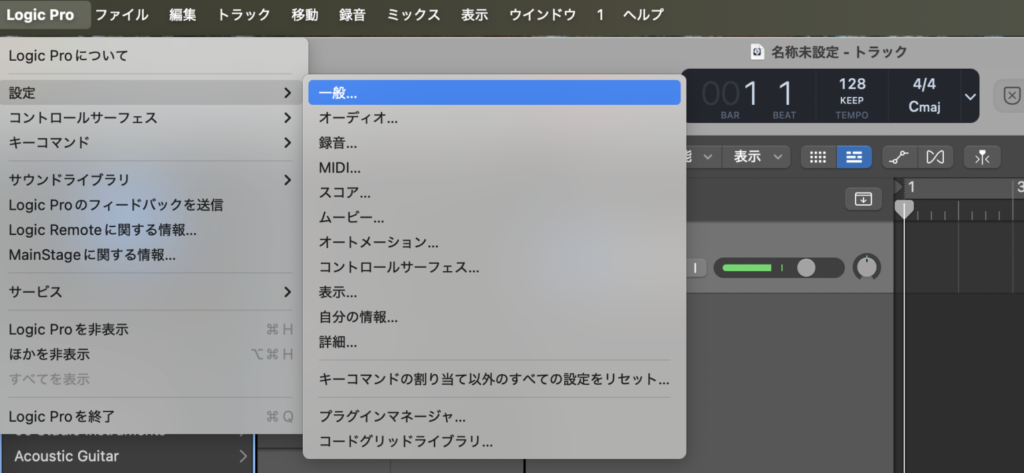Screen dimensions: 1024x473
Task: Toggle the Flex bowtie button
Action: coord(935,157)
